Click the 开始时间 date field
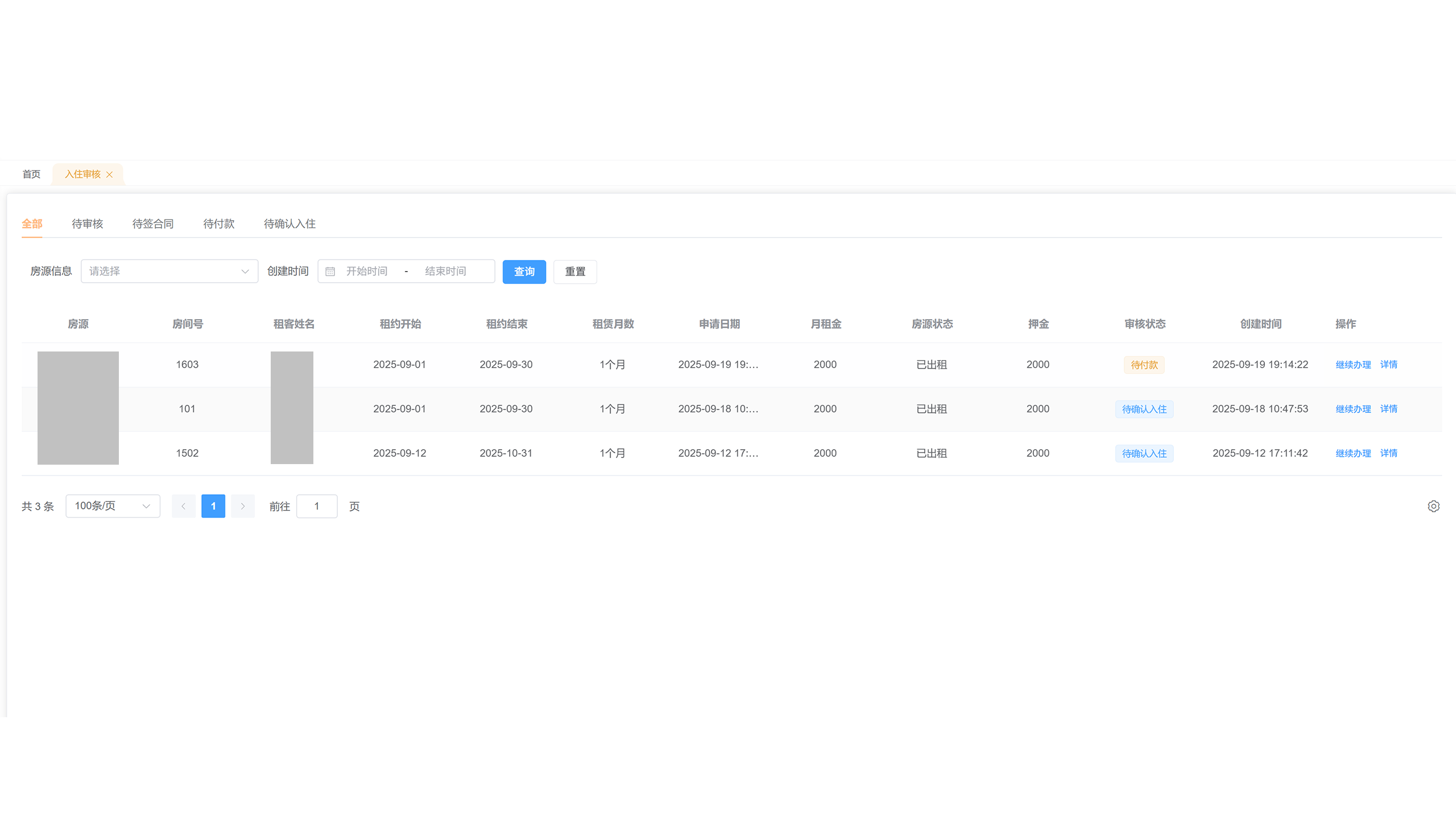Image resolution: width=1456 pixels, height=819 pixels. point(367,271)
